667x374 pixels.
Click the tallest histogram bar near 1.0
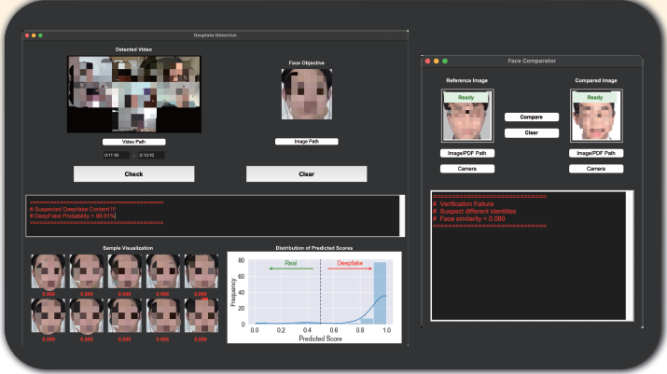[380, 293]
